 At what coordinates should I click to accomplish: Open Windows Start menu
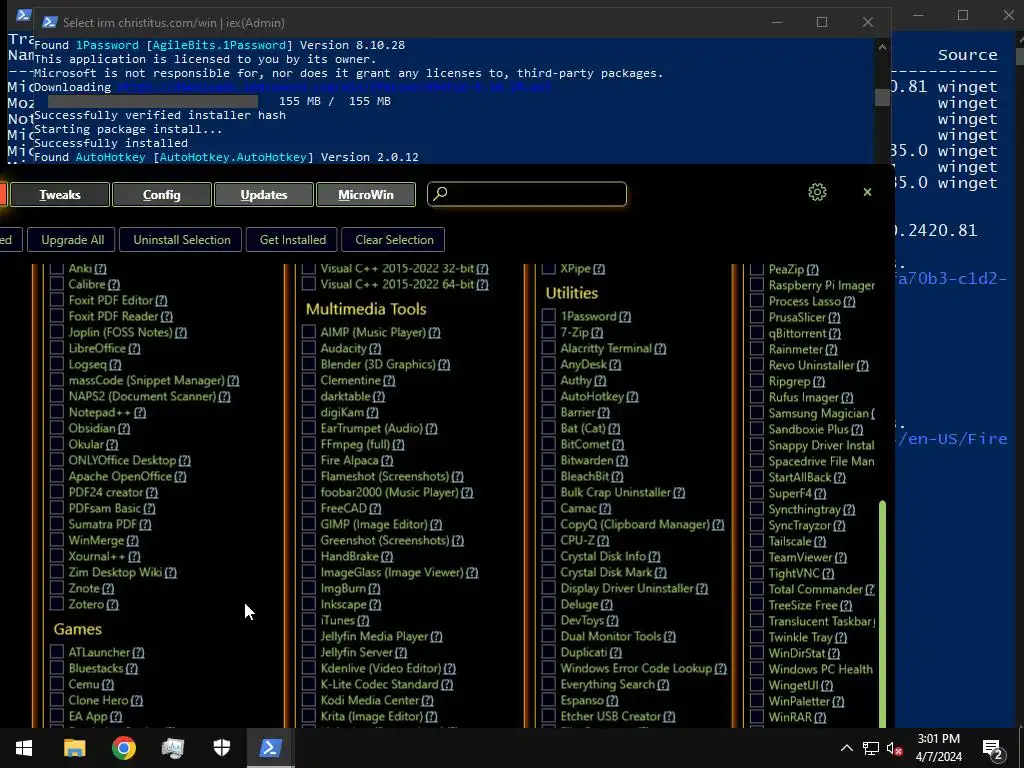point(24,748)
